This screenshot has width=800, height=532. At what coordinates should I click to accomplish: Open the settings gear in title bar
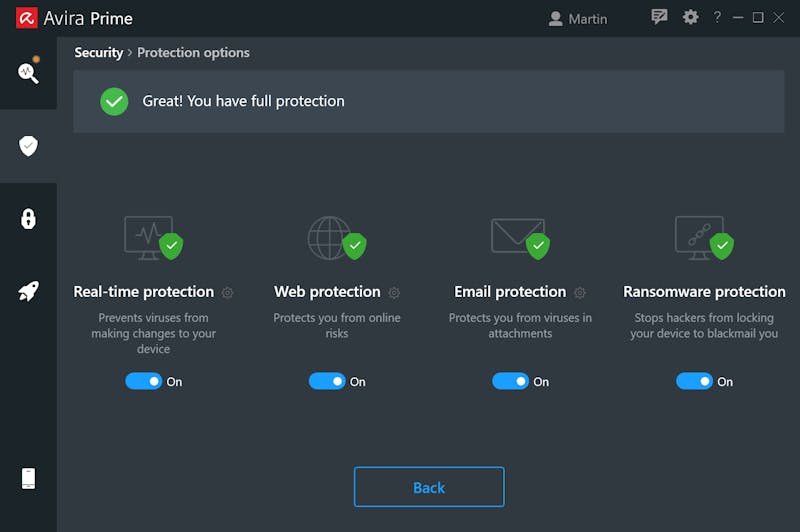(690, 17)
